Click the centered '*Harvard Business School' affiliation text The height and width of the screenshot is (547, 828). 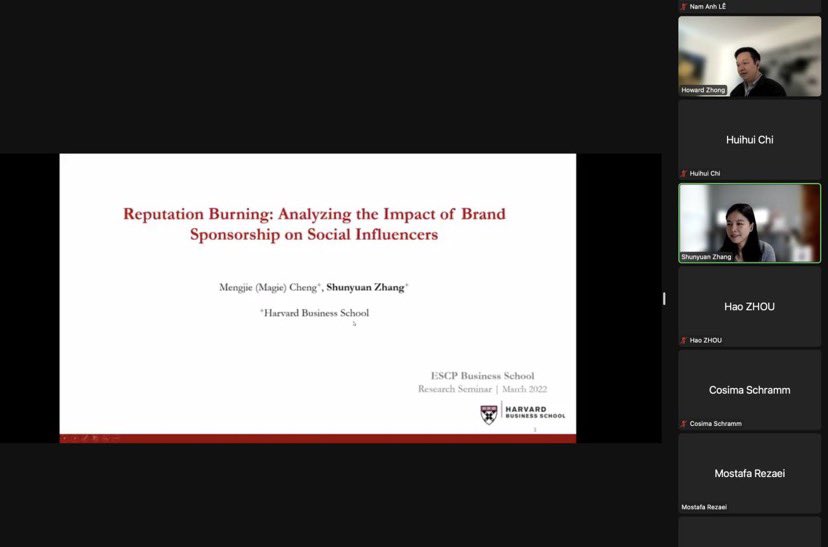pos(315,313)
